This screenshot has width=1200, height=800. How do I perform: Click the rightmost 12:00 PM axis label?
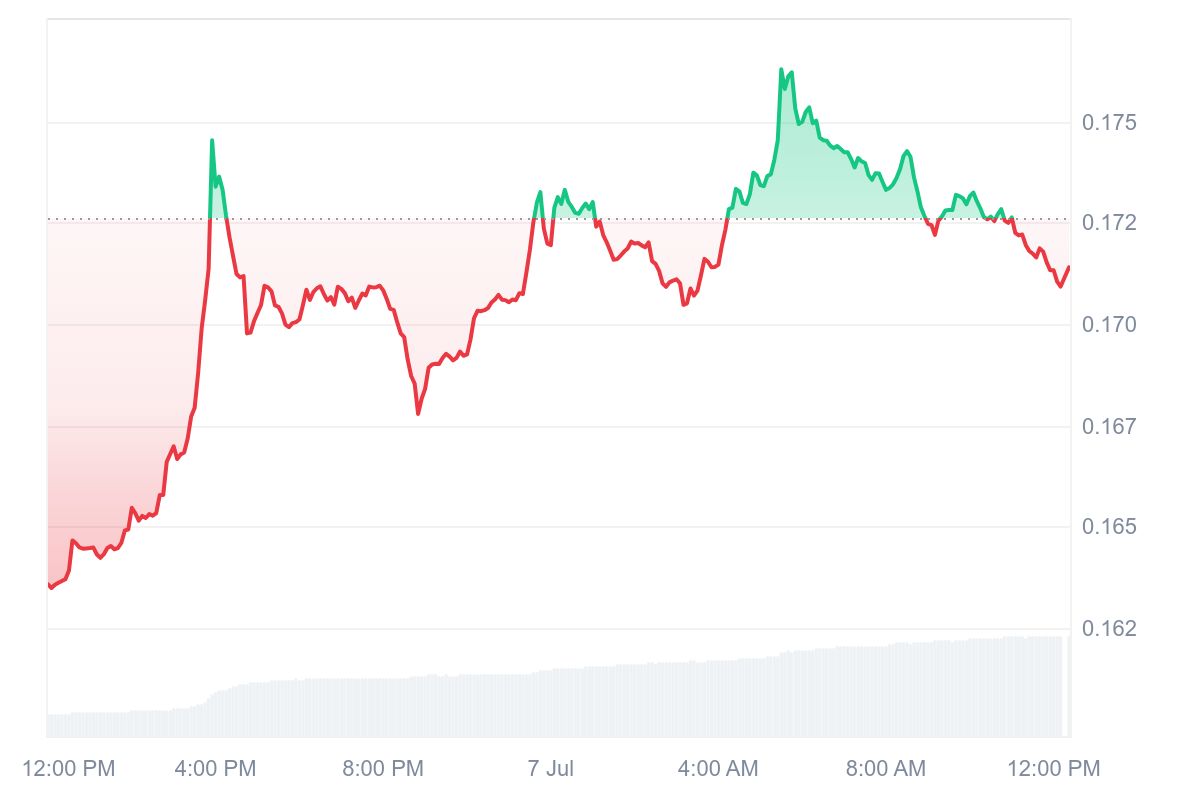click(x=1051, y=769)
